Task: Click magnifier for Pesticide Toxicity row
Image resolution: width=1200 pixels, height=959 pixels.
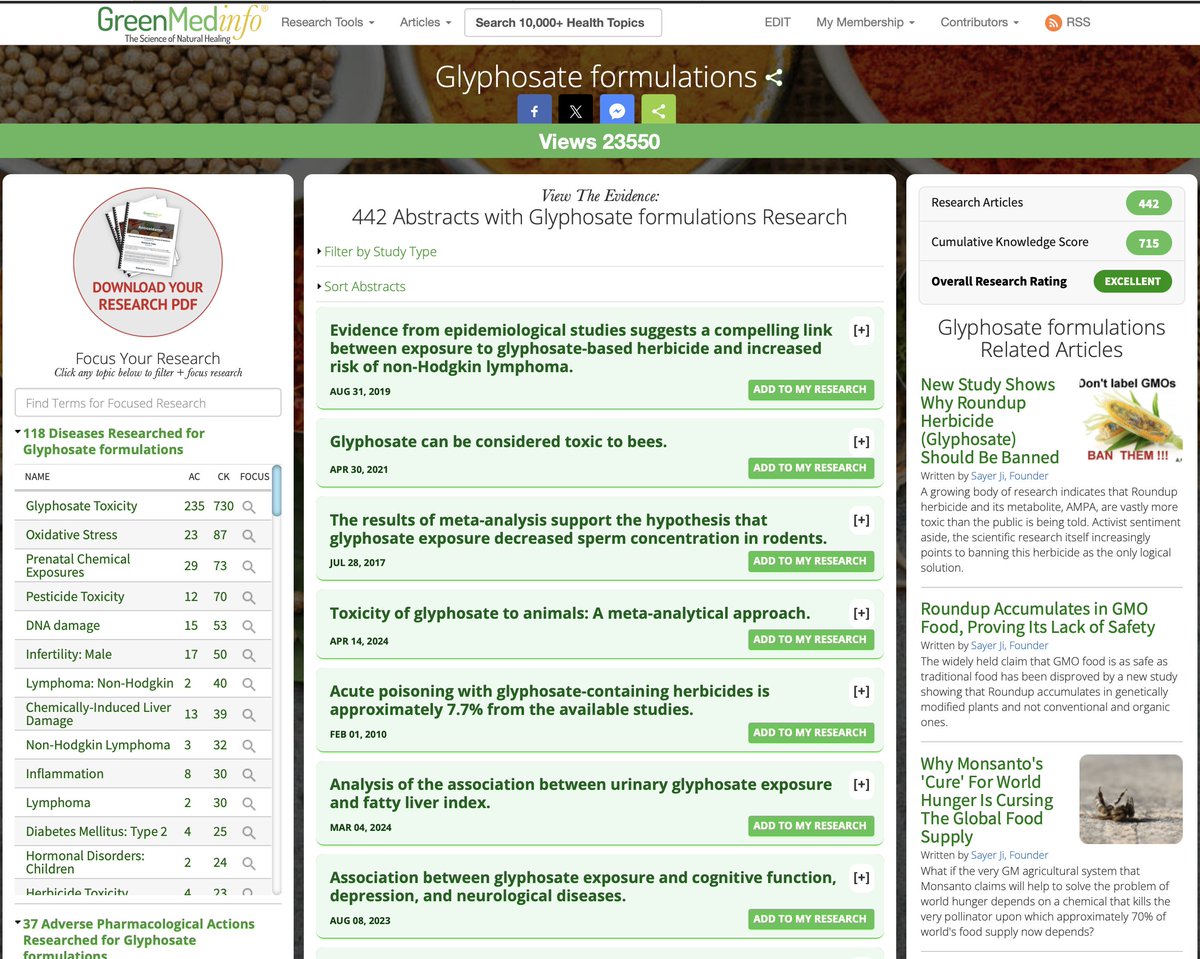Action: pyautogui.click(x=249, y=598)
